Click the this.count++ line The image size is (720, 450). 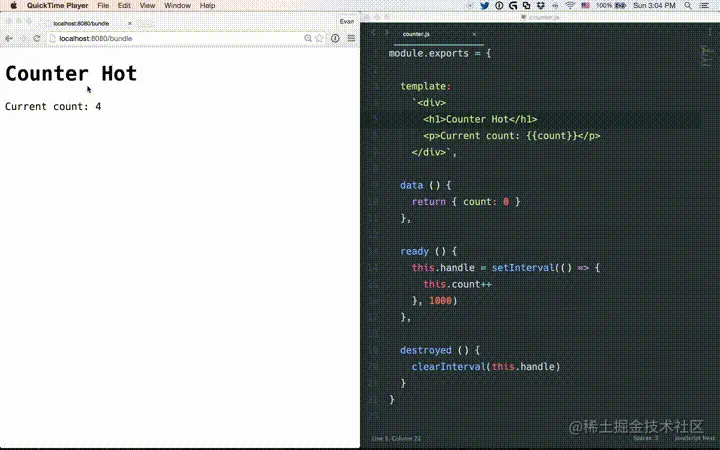pos(457,285)
